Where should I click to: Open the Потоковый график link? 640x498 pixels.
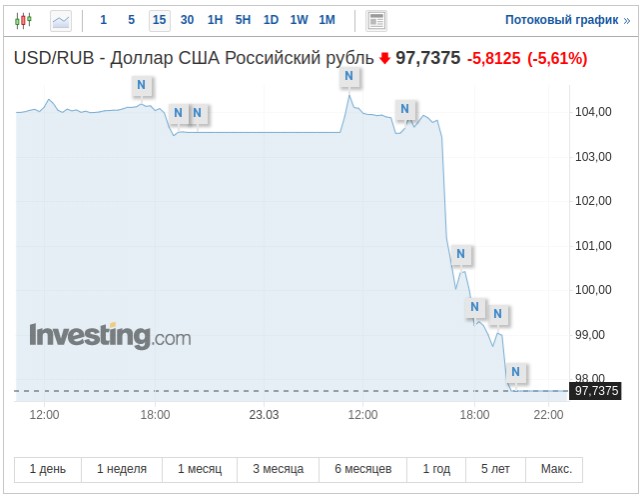pyautogui.click(x=567, y=20)
